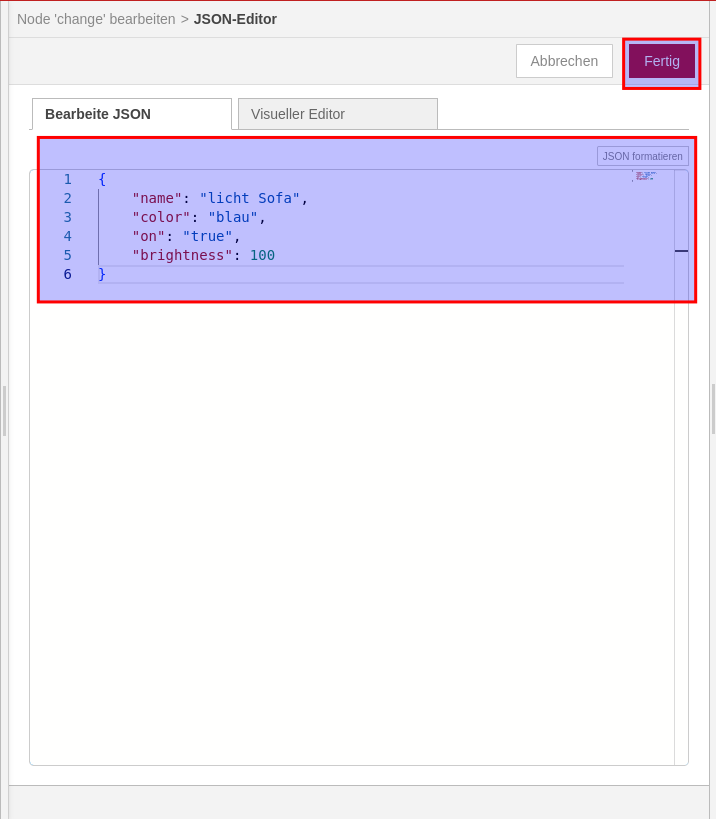Screen dimensions: 716x819
Task: Click the "brightness" key text
Action: (182, 255)
